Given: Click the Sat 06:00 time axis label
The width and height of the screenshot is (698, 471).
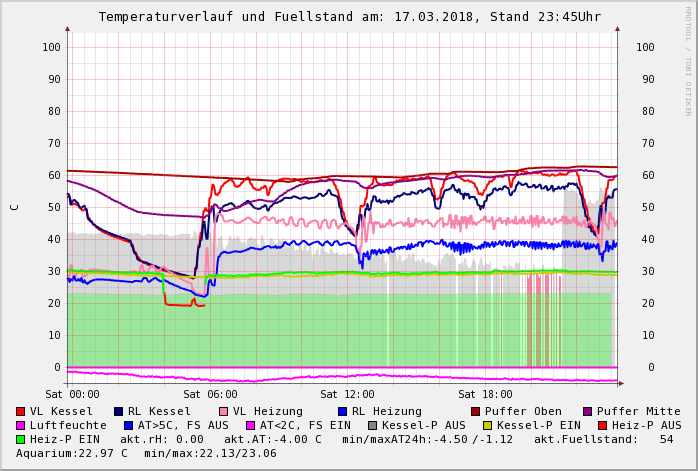Looking at the screenshot, I should click(210, 395).
